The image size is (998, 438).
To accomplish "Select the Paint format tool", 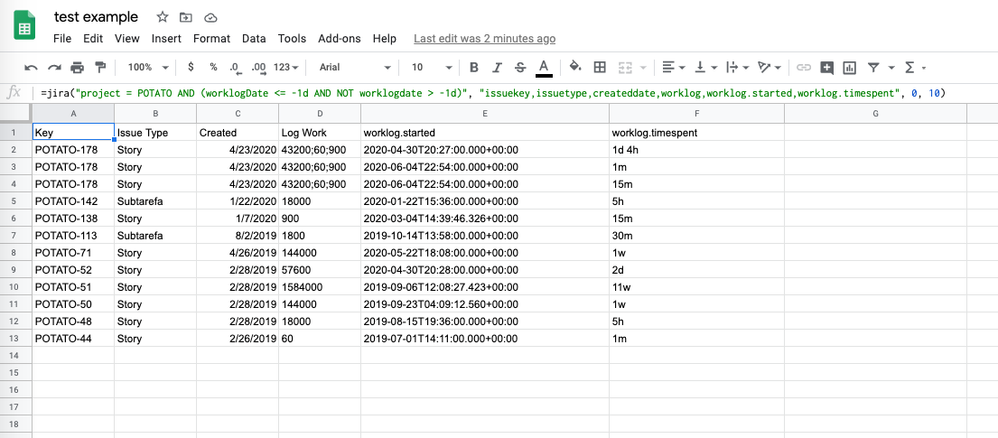I will coord(100,67).
